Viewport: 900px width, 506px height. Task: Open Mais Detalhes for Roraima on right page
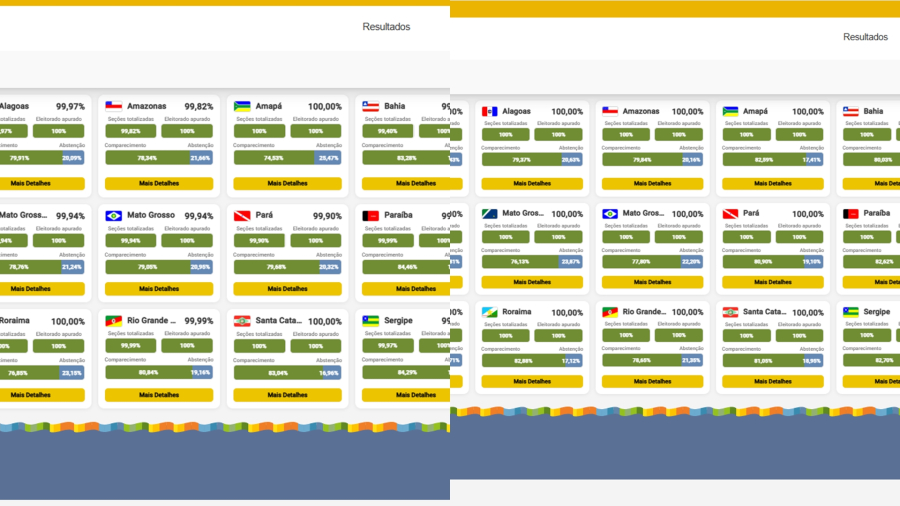[532, 381]
